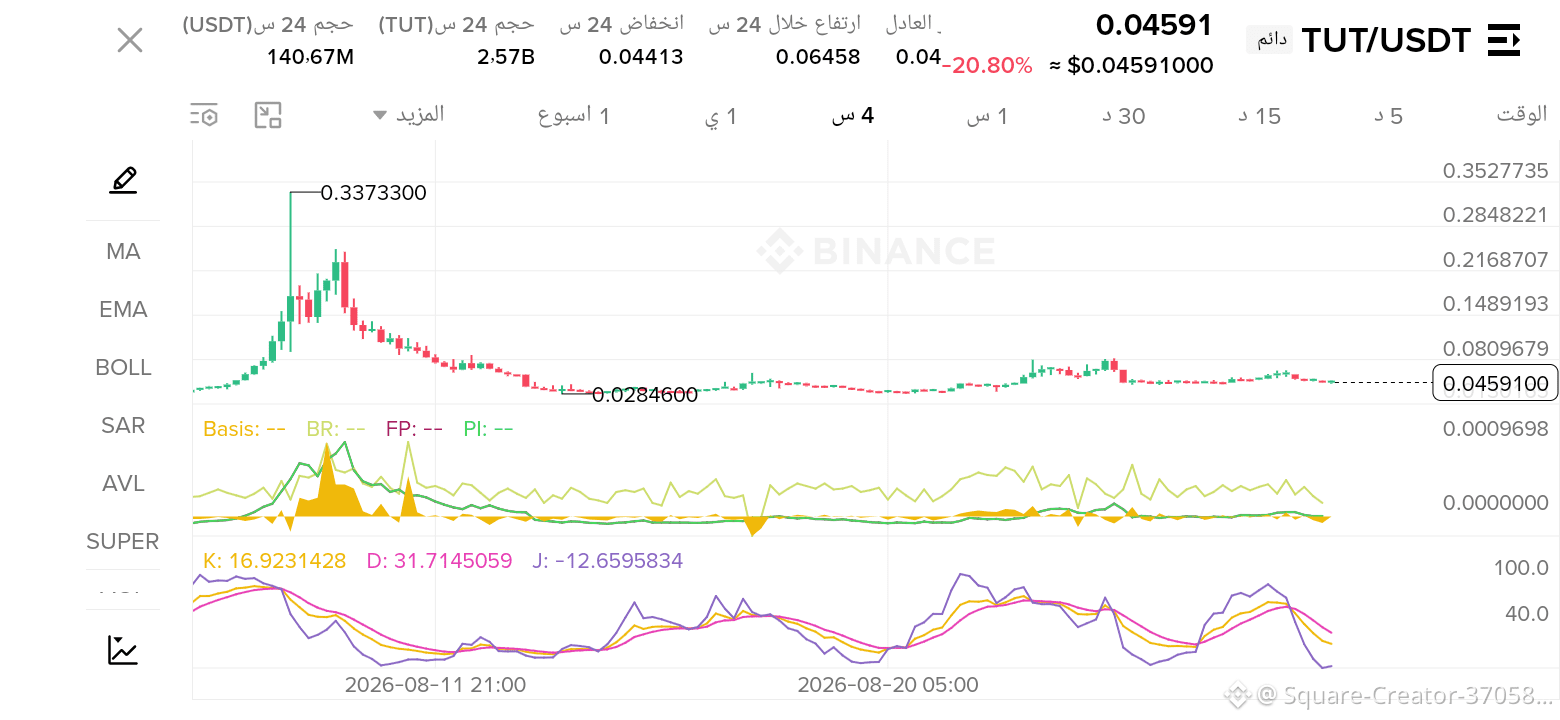Click the 24h low value 0.04413
The height and width of the screenshot is (720, 1560).
[641, 57]
